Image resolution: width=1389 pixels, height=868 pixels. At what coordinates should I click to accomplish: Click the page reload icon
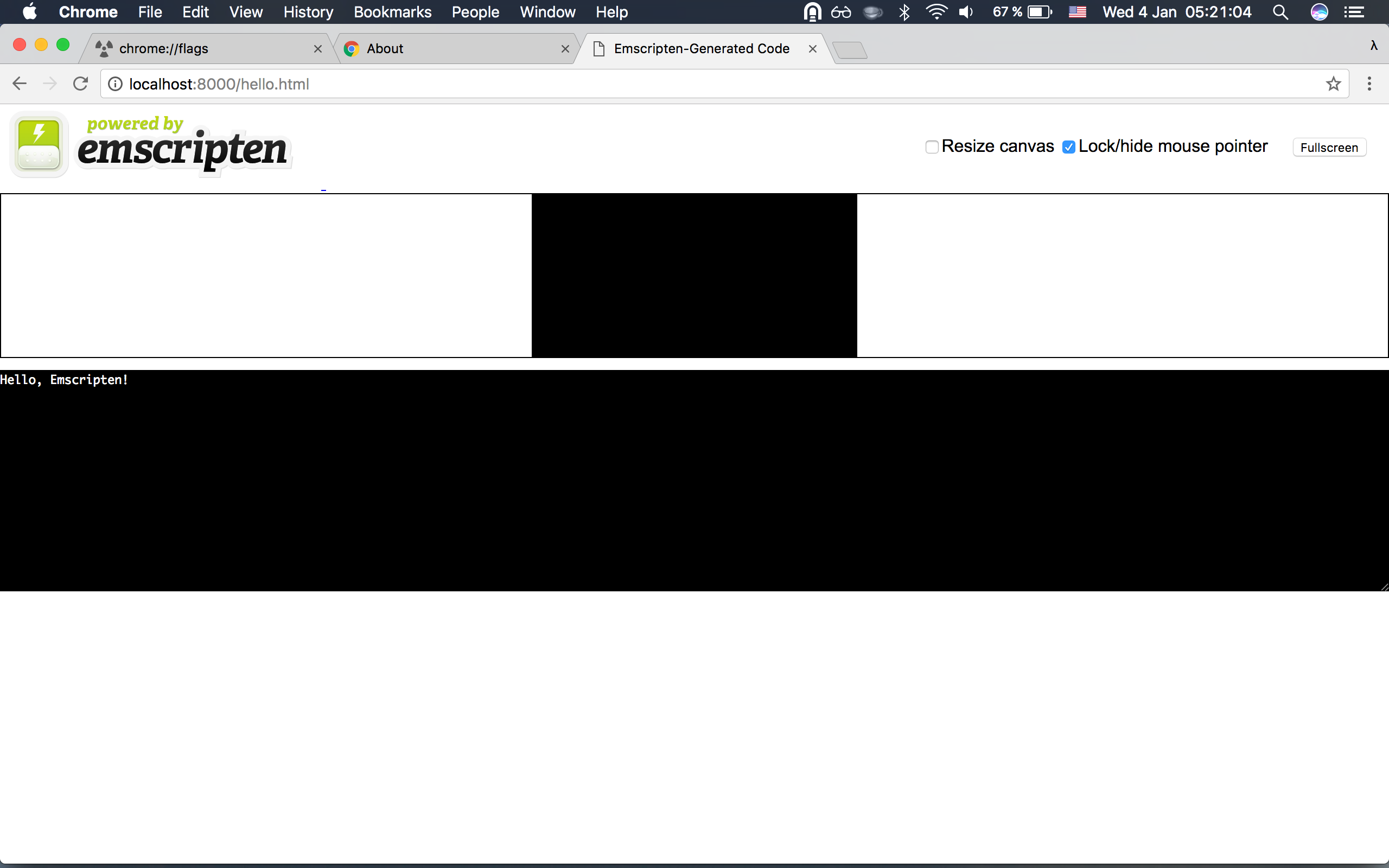click(80, 84)
